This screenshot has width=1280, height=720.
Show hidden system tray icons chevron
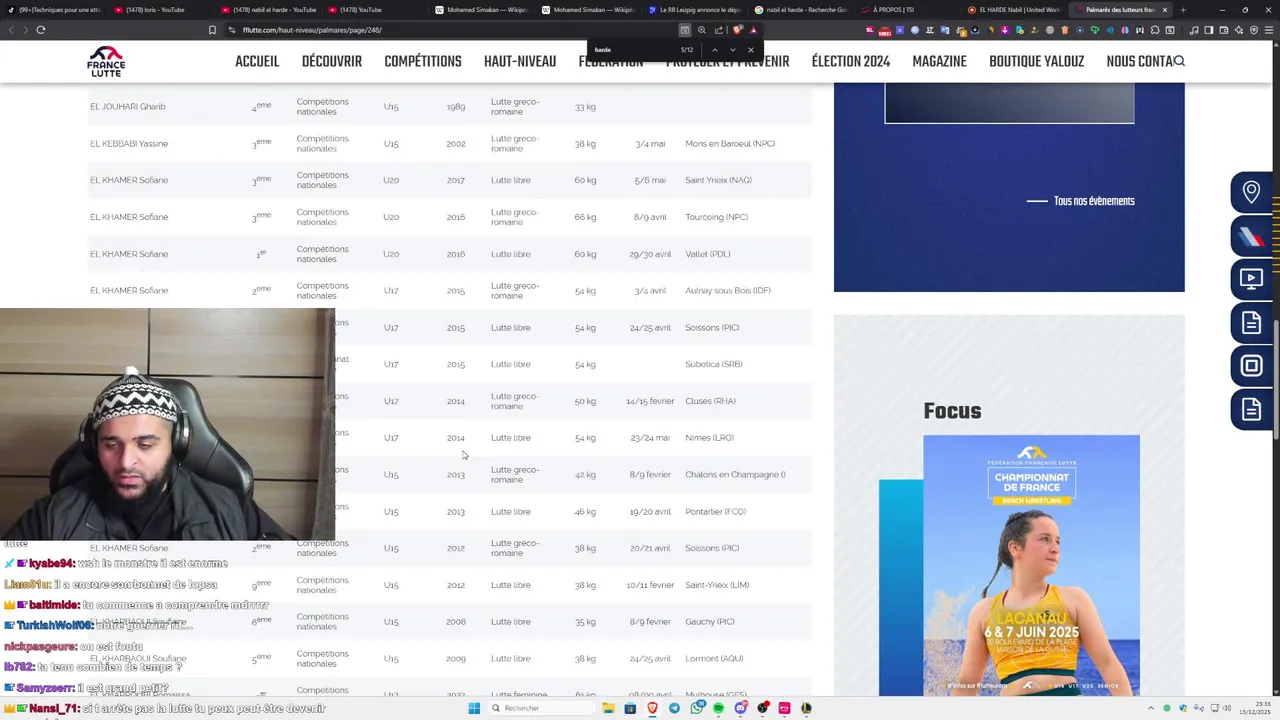(1151, 708)
